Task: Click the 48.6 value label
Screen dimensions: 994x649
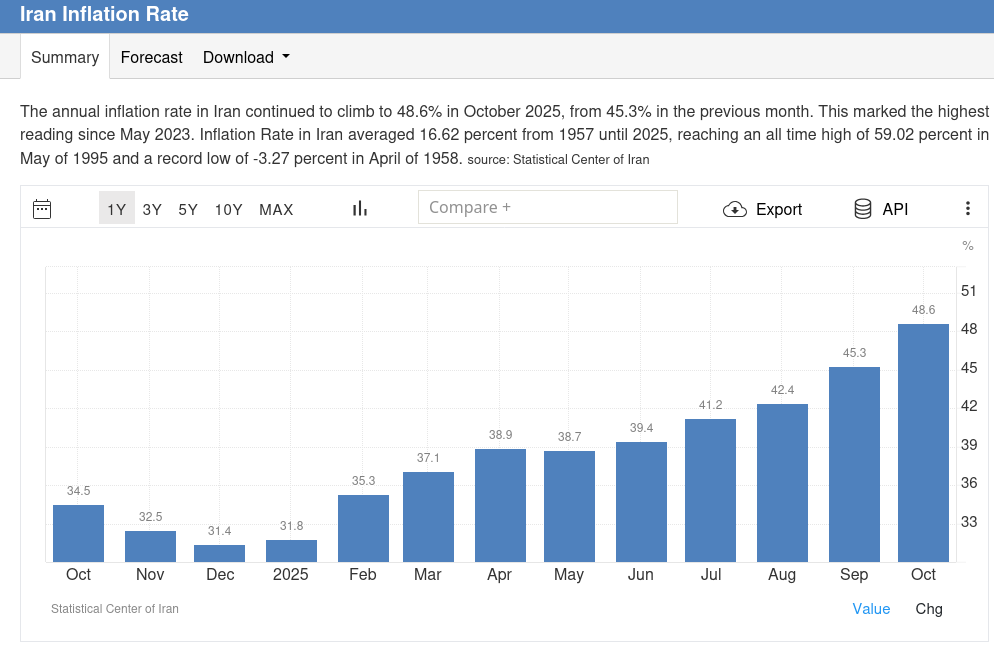Action: pos(923,310)
